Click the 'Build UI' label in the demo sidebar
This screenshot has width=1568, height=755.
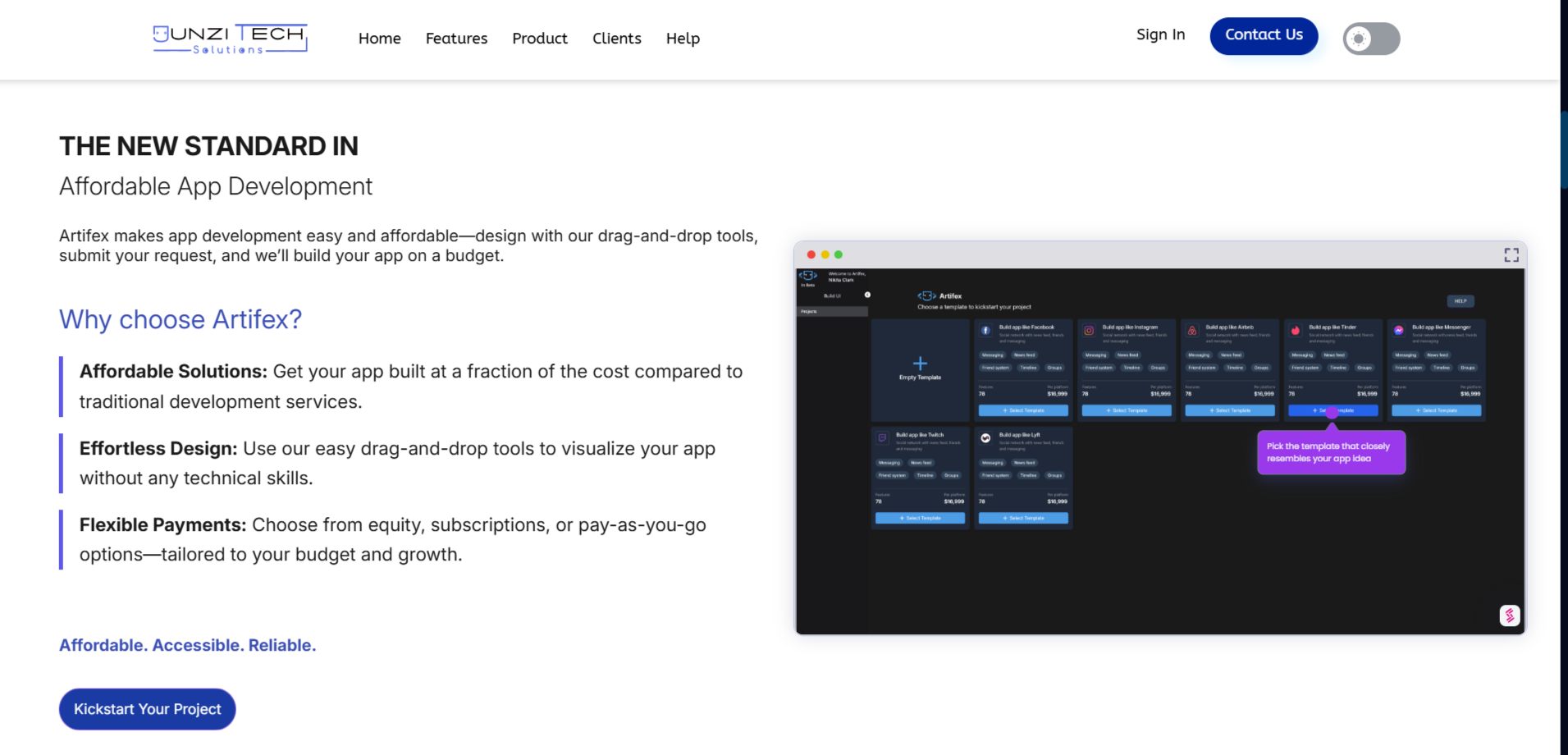pos(832,295)
